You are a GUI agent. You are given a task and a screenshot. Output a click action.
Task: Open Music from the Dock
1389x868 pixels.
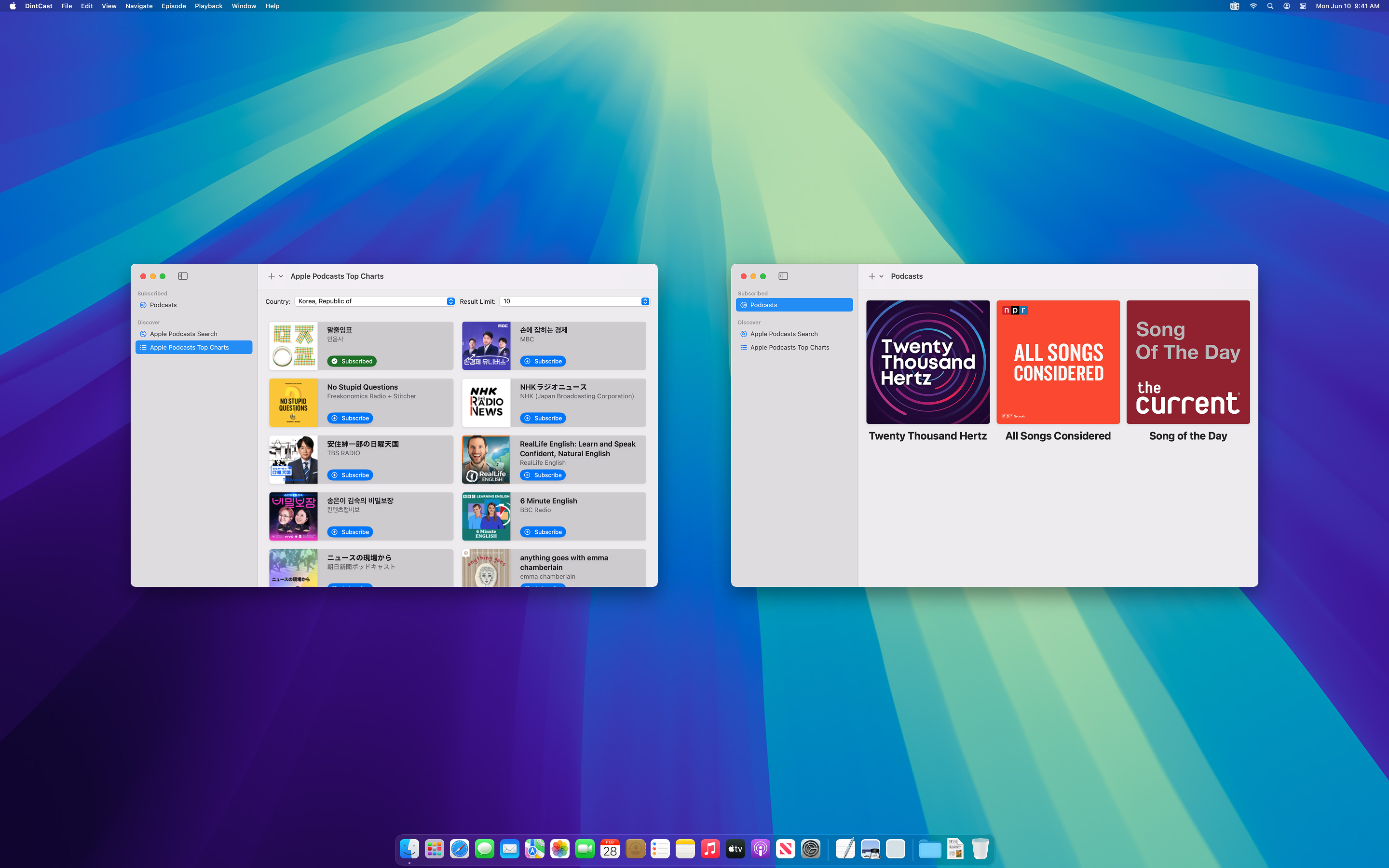pos(710,849)
